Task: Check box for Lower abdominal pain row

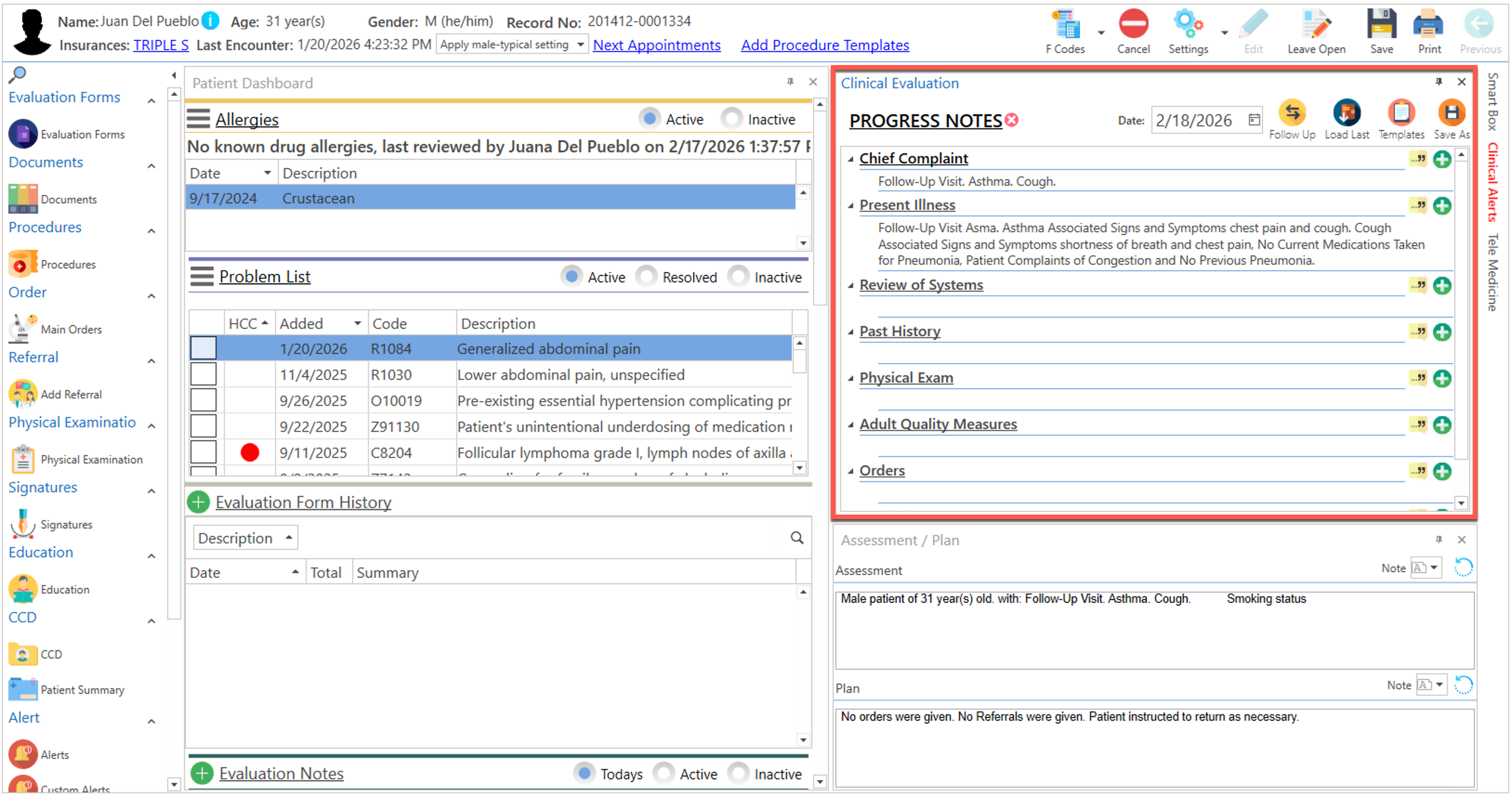Action: [203, 374]
